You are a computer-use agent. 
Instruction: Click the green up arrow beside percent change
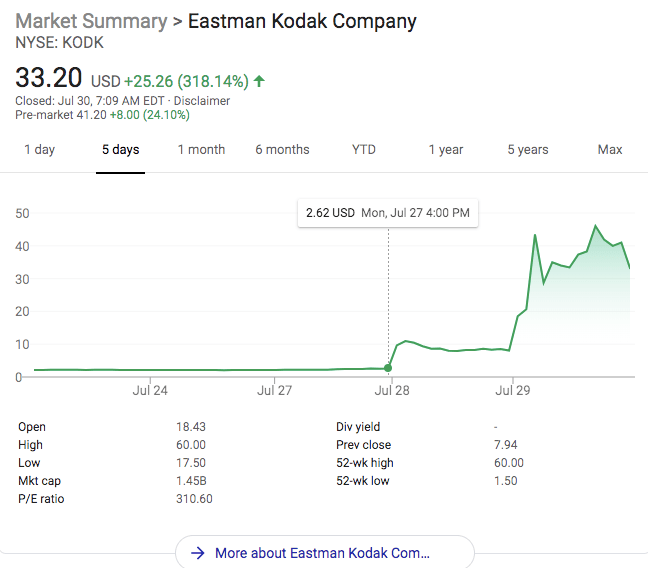[x=260, y=81]
